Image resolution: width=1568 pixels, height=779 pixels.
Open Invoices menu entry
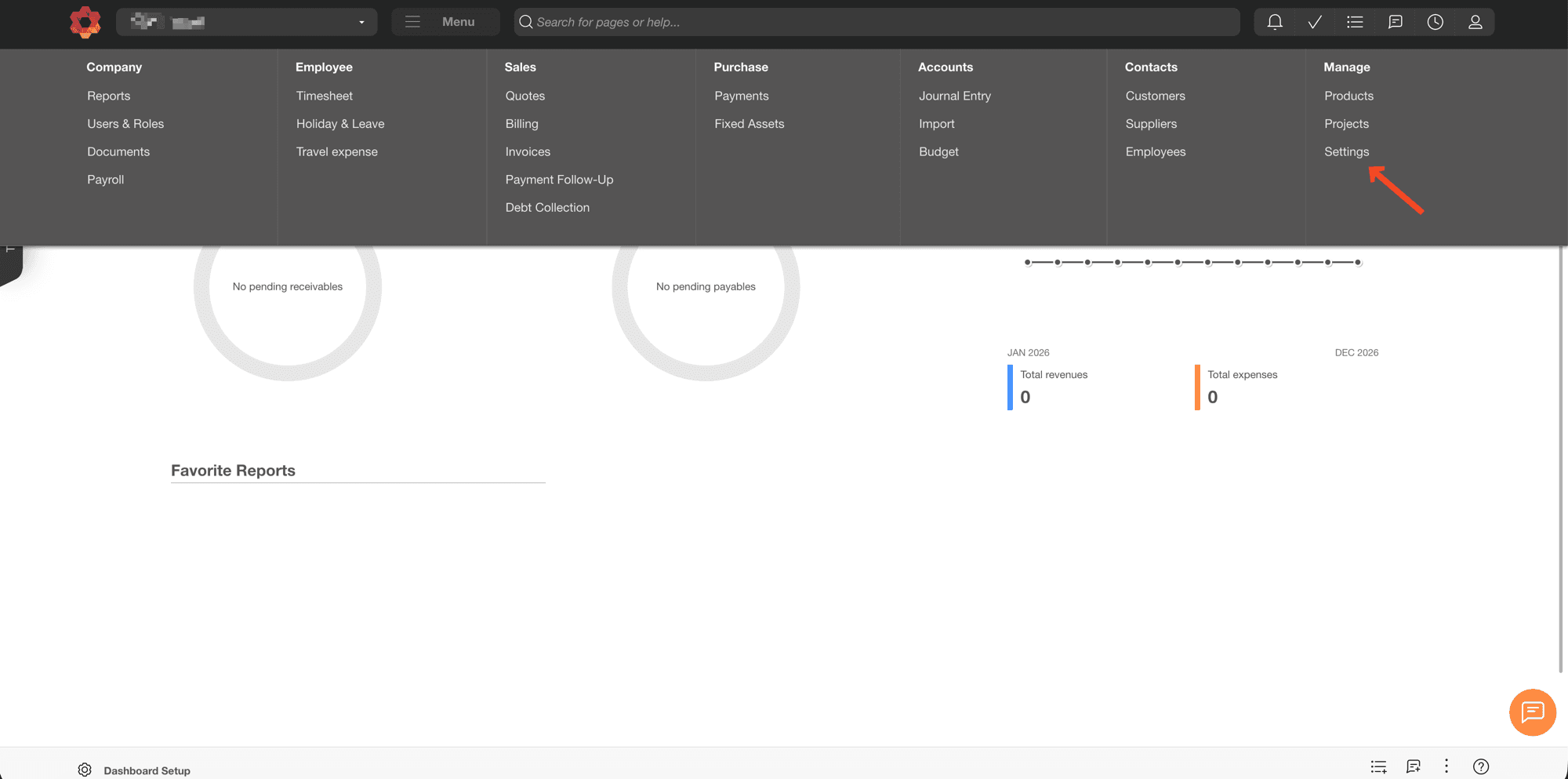click(528, 151)
